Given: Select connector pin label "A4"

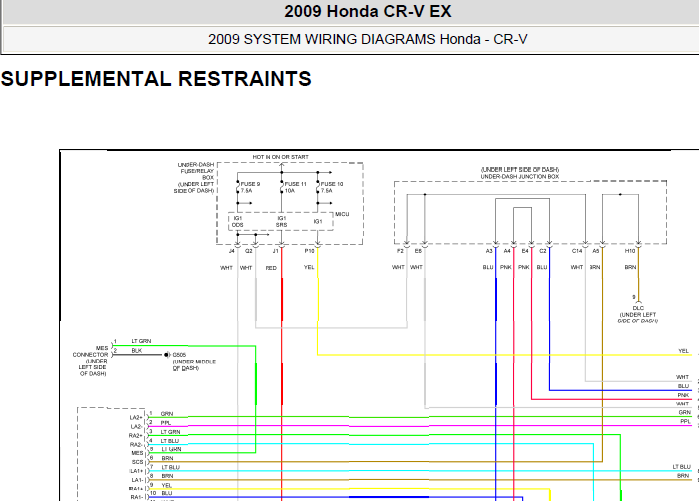Looking at the screenshot, I should pos(507,251).
